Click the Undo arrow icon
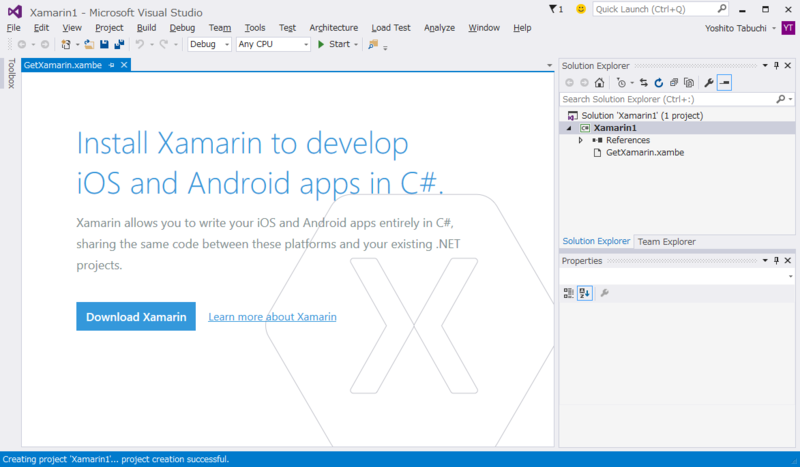800x467 pixels. 139,44
